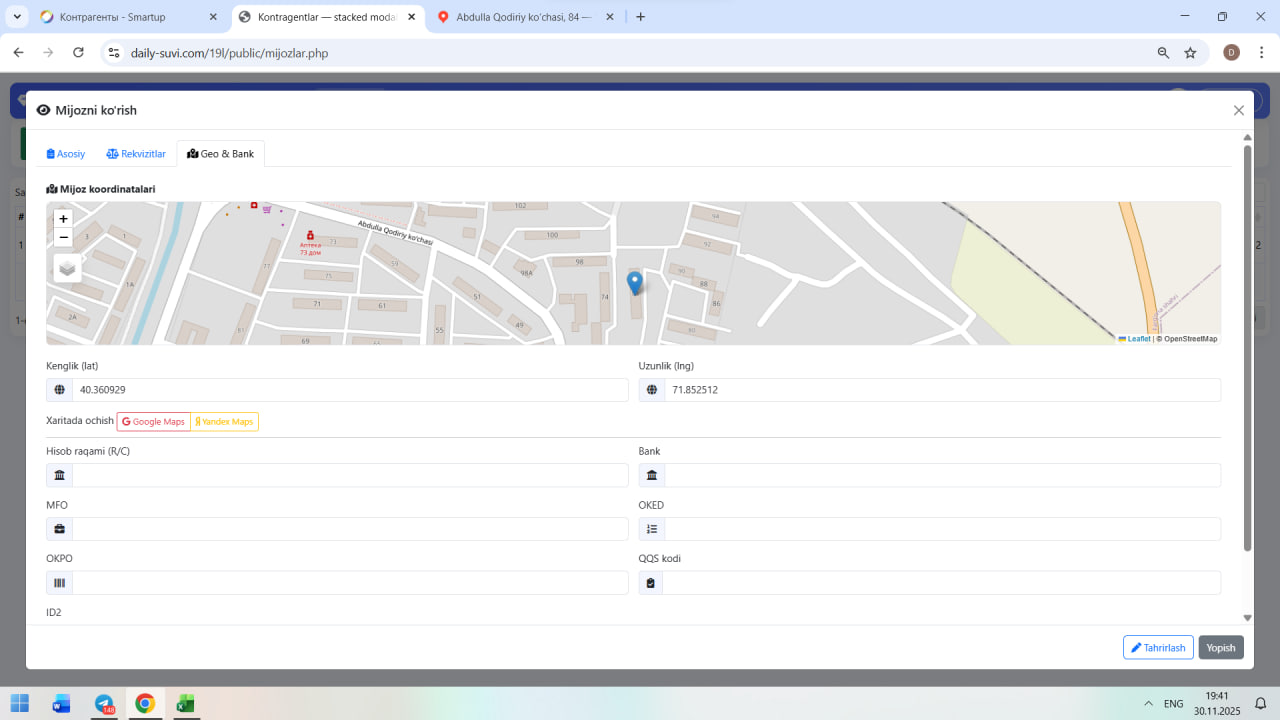
Task: Expand the hidden system tray icons
Action: tap(1146, 703)
